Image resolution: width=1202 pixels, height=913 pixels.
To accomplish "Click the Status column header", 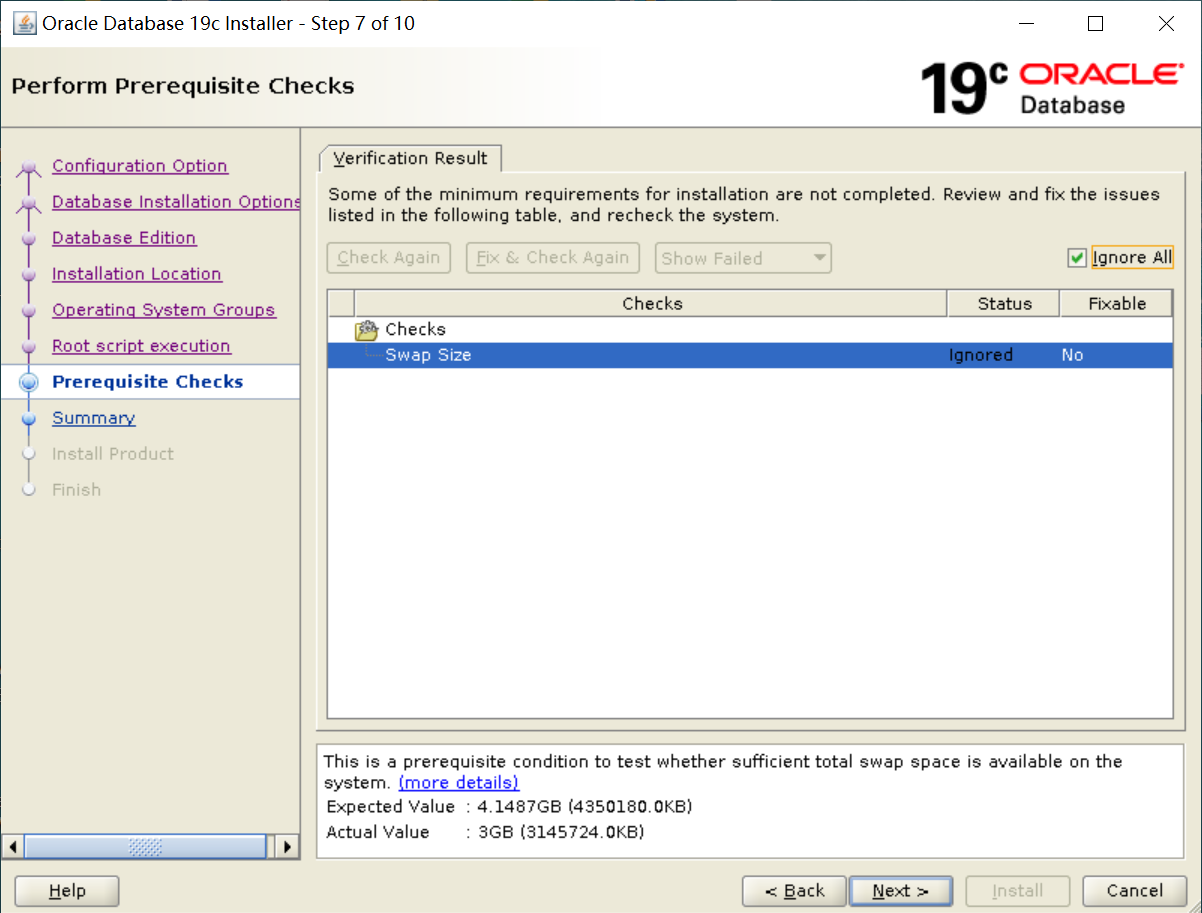I will coord(1004,304).
